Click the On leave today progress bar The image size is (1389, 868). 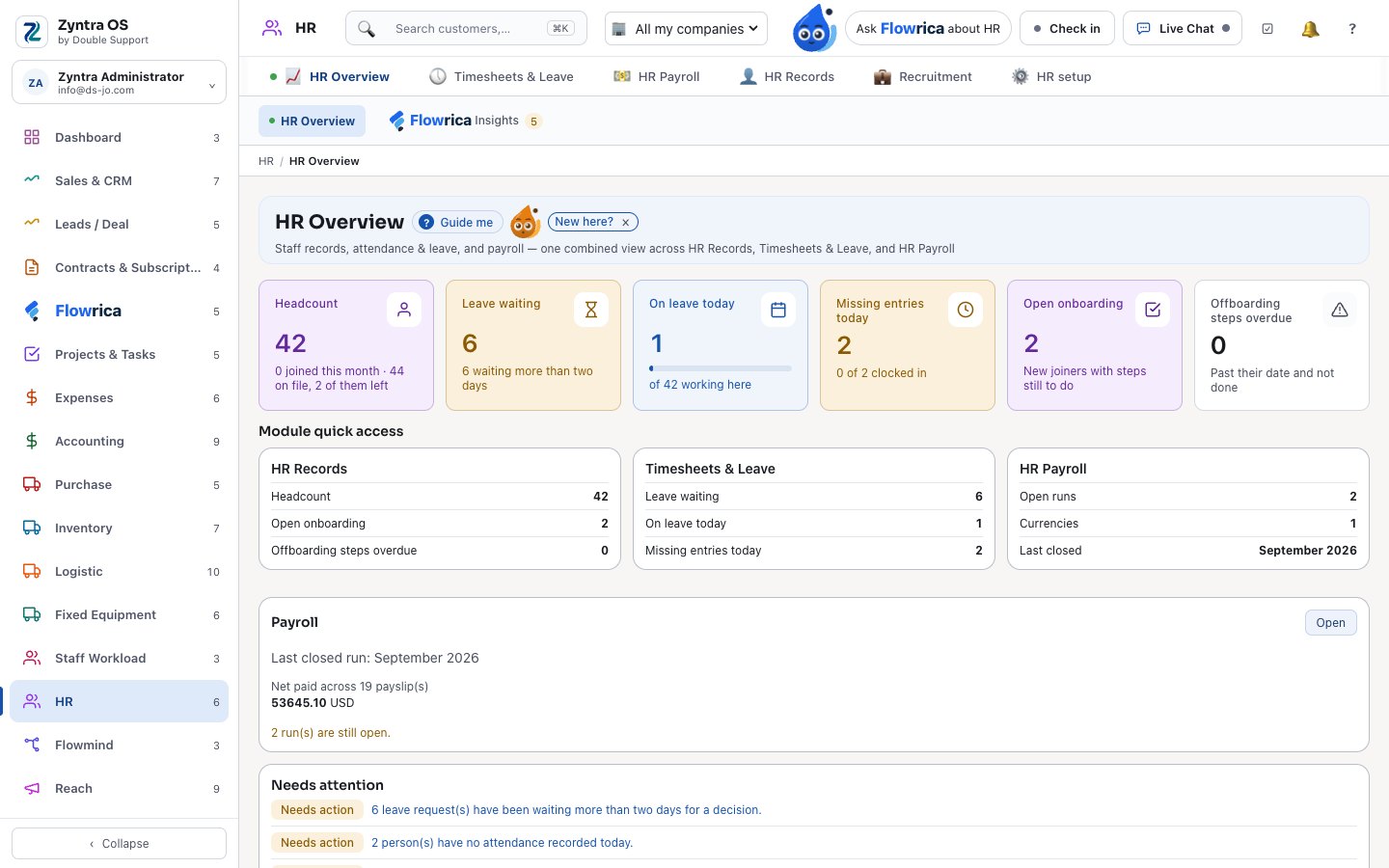point(721,368)
